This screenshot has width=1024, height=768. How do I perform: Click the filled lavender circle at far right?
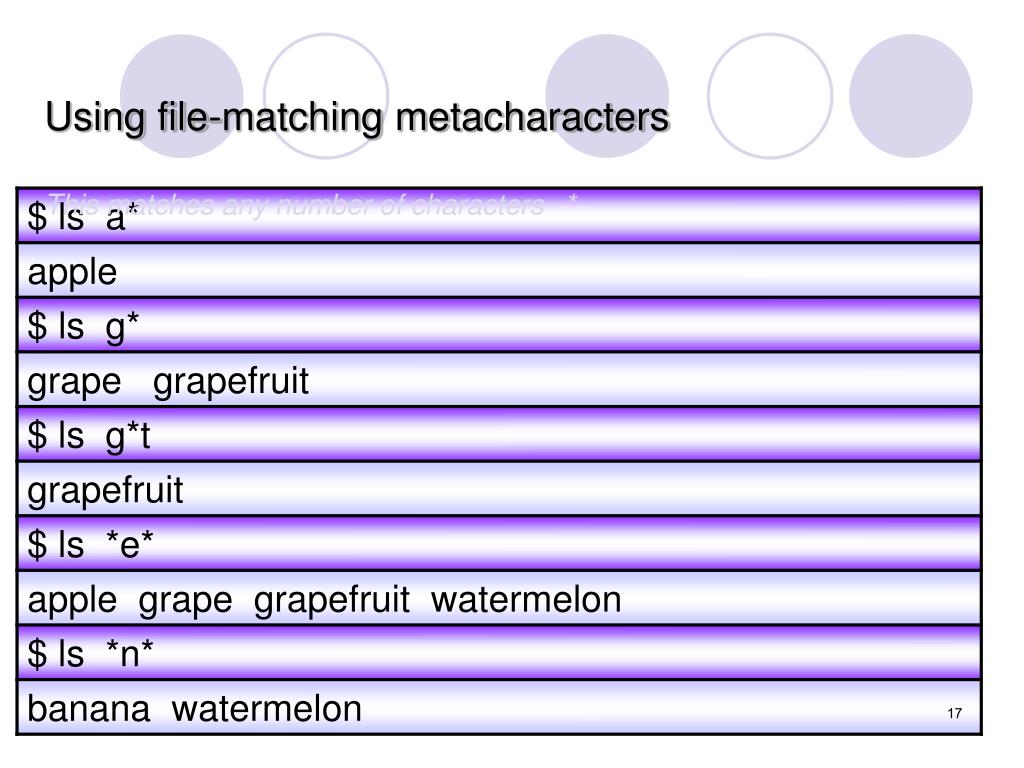pos(910,96)
